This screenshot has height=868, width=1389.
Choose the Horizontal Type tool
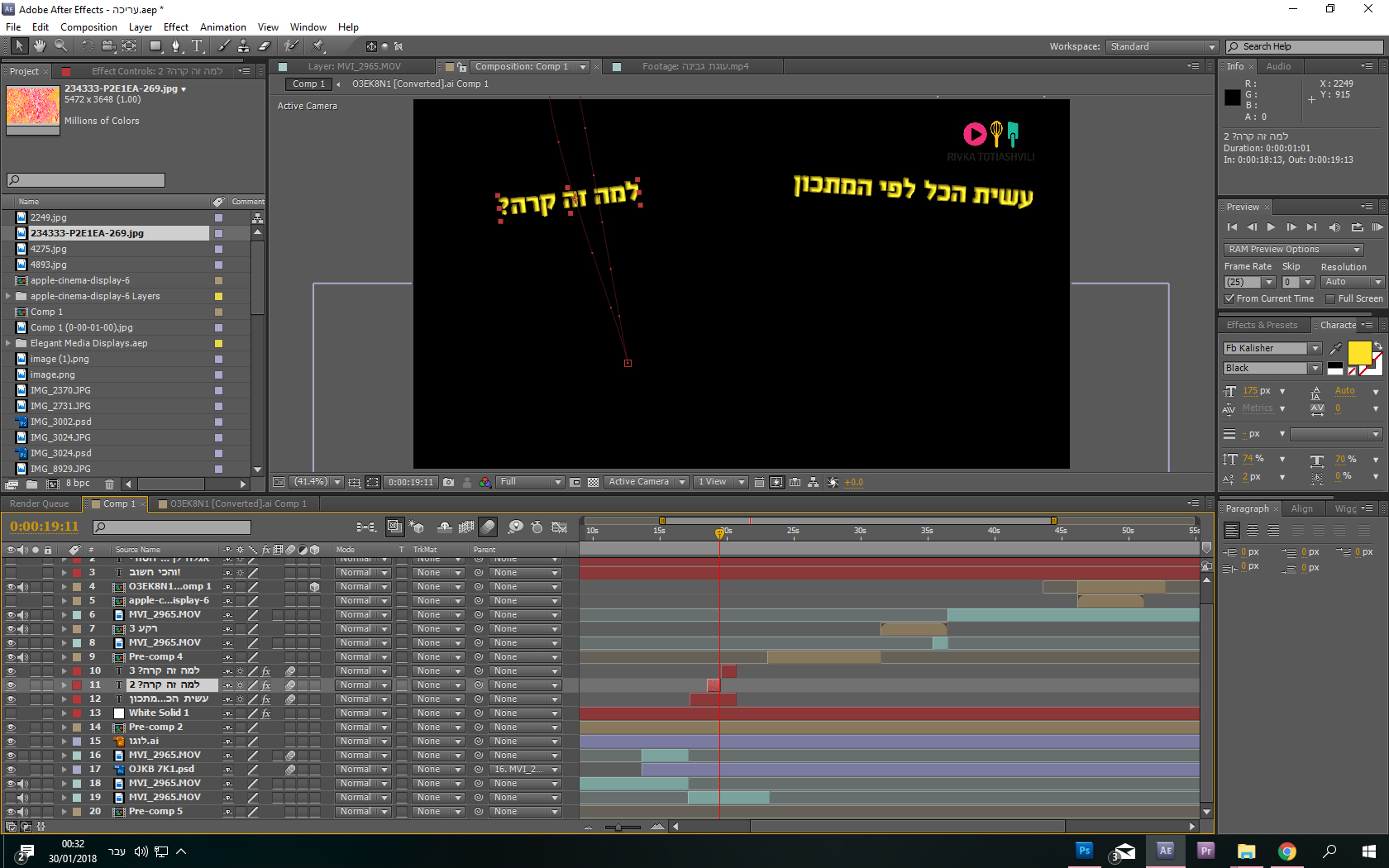pos(197,46)
